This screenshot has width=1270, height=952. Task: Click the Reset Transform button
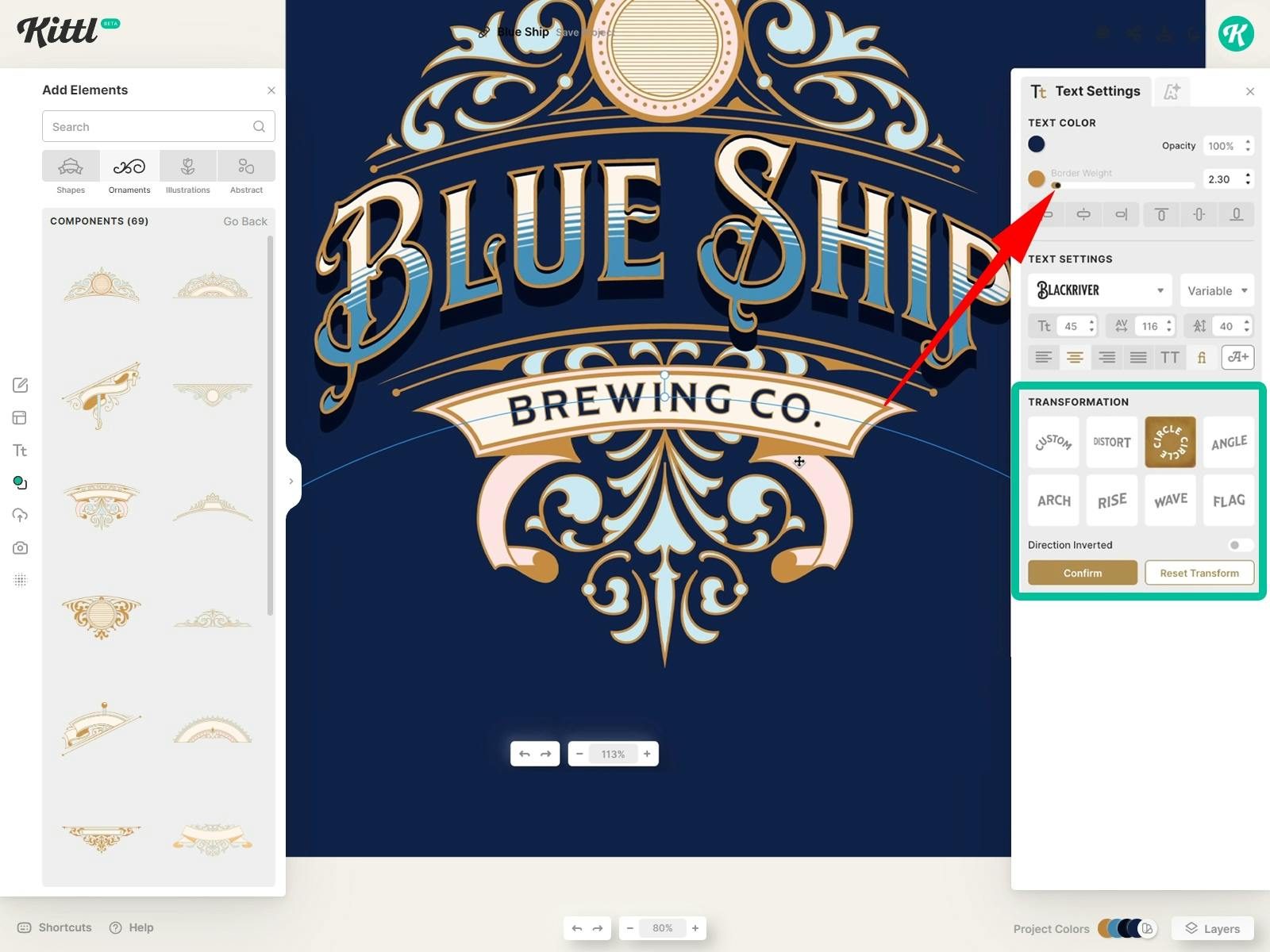[1199, 573]
